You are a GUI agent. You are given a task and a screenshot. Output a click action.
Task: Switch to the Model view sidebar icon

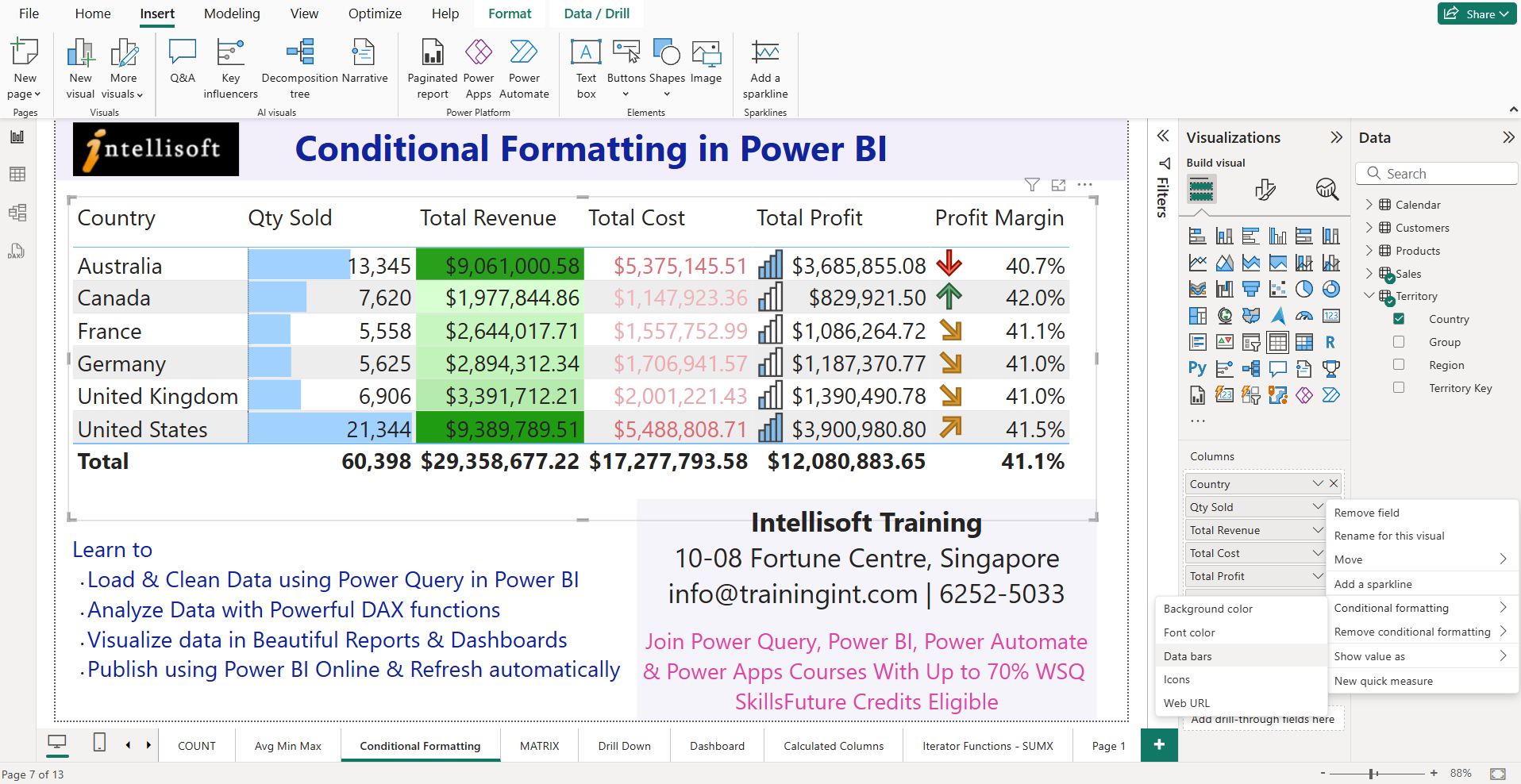coord(17,213)
